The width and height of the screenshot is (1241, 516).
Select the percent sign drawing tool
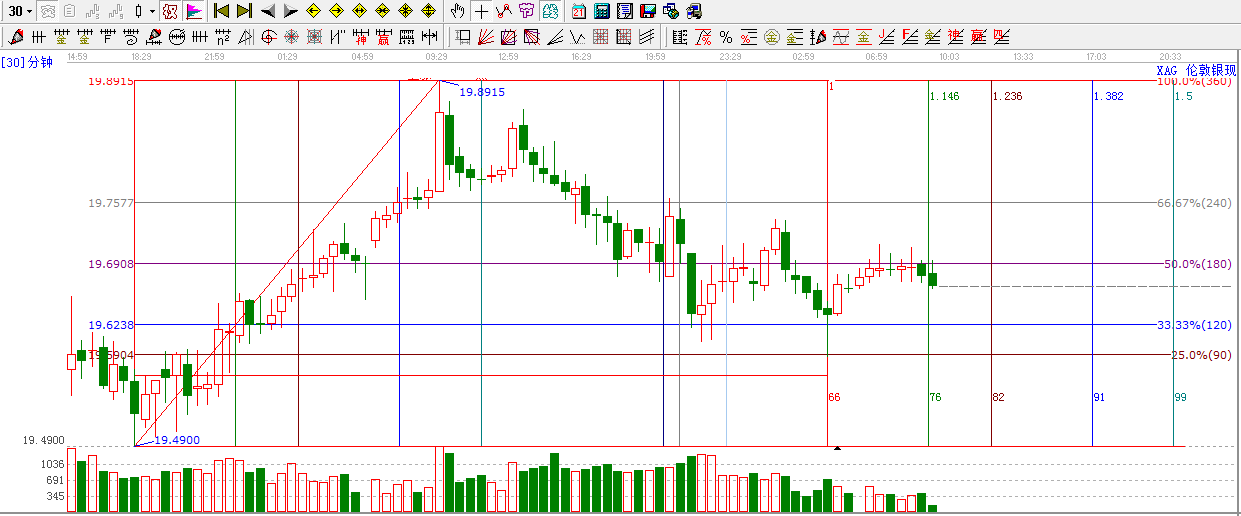pyautogui.click(x=725, y=38)
